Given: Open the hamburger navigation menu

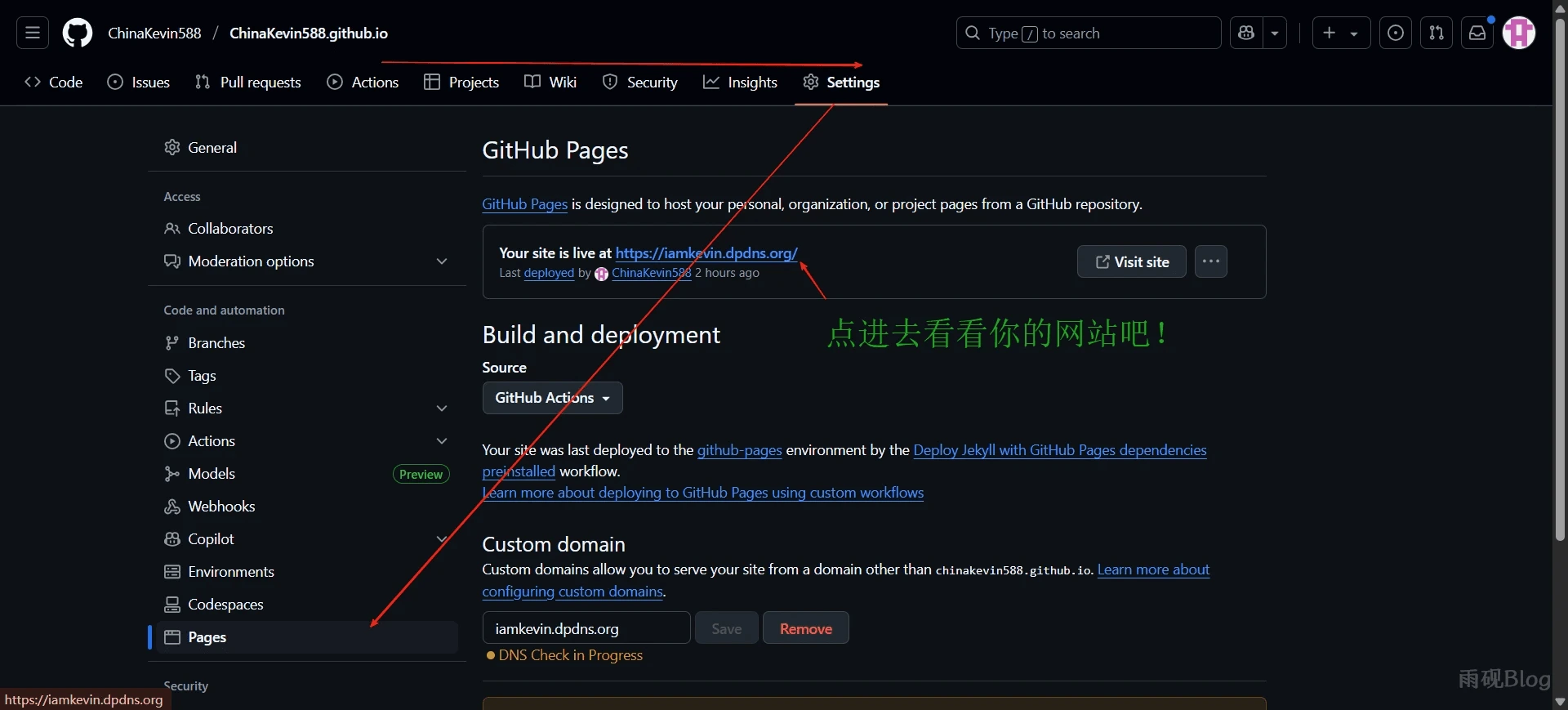Looking at the screenshot, I should (x=33, y=33).
